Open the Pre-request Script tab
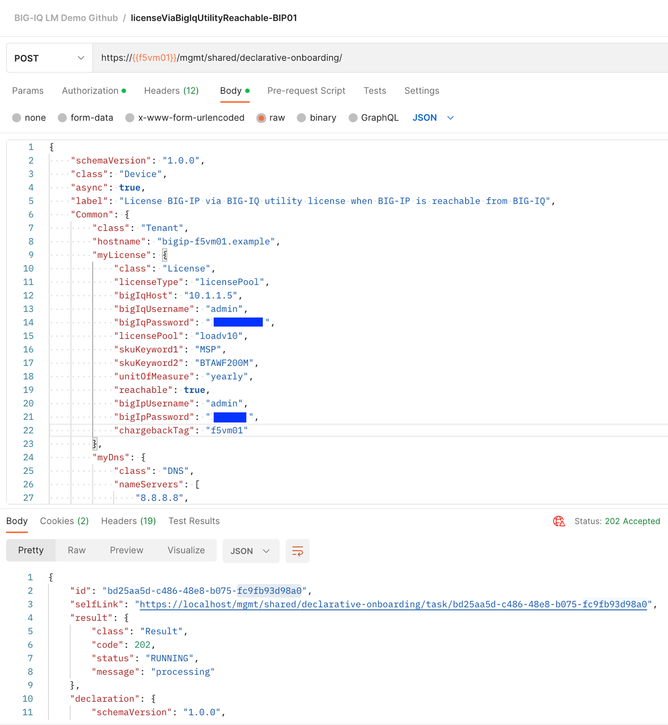668x725 pixels. coord(306,91)
